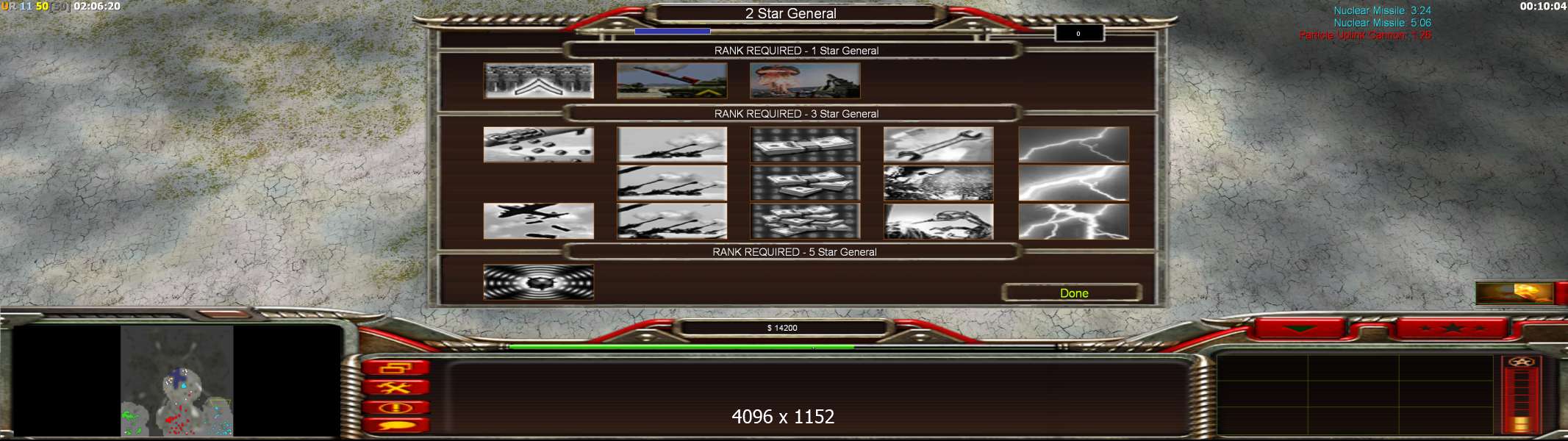Viewport: 1568px width, 441px height.
Task: Click the Nuclear Missile 3:24 timer
Action: (1382, 10)
